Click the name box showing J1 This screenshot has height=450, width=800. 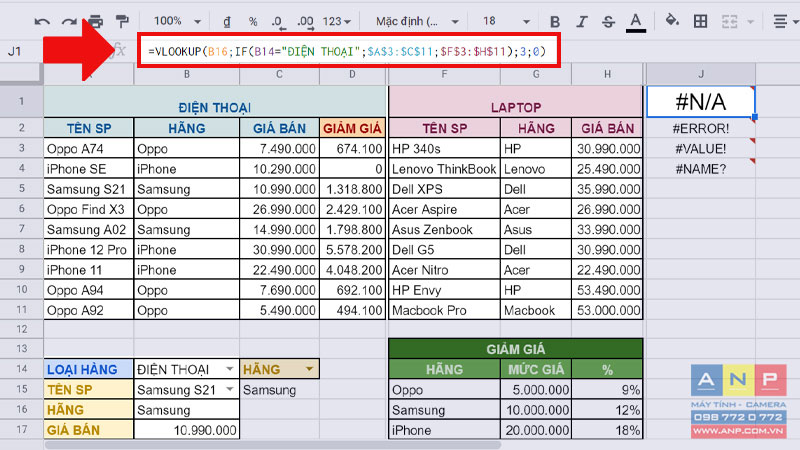(x=15, y=51)
